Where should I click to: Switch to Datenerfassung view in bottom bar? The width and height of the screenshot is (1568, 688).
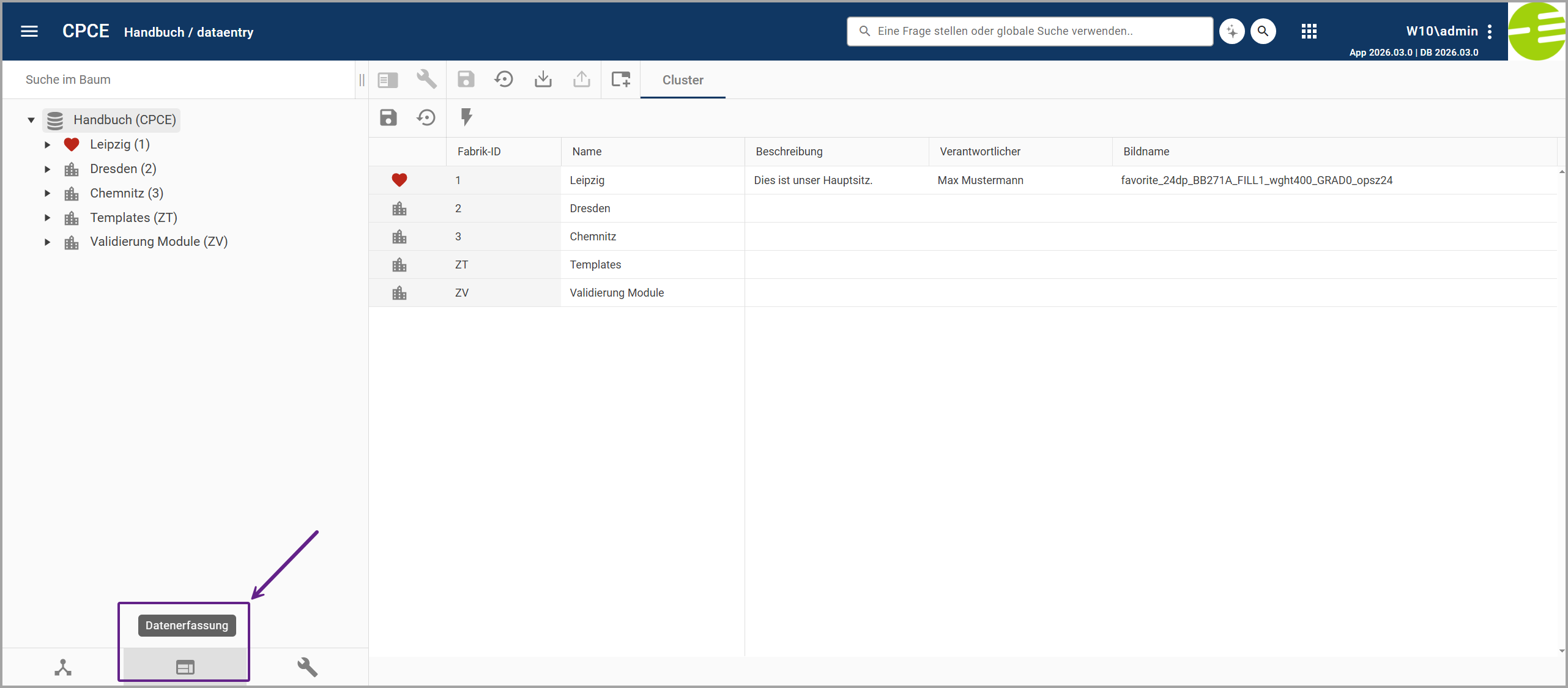[x=185, y=667]
